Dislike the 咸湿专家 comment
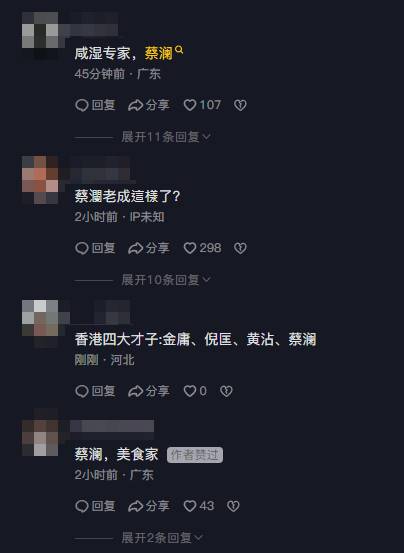 point(240,105)
